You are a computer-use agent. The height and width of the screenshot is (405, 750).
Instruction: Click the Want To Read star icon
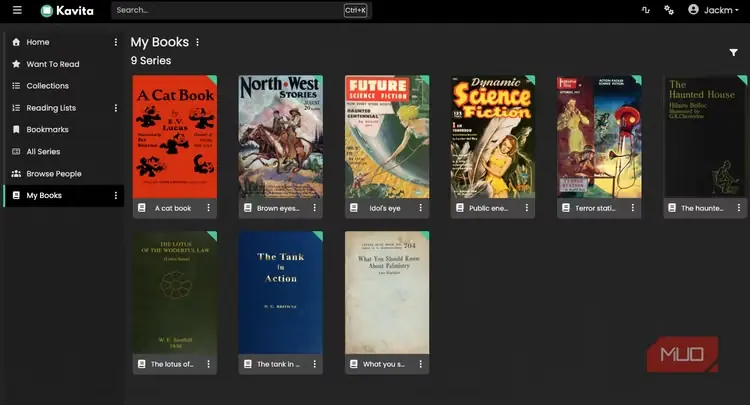tap(16, 64)
